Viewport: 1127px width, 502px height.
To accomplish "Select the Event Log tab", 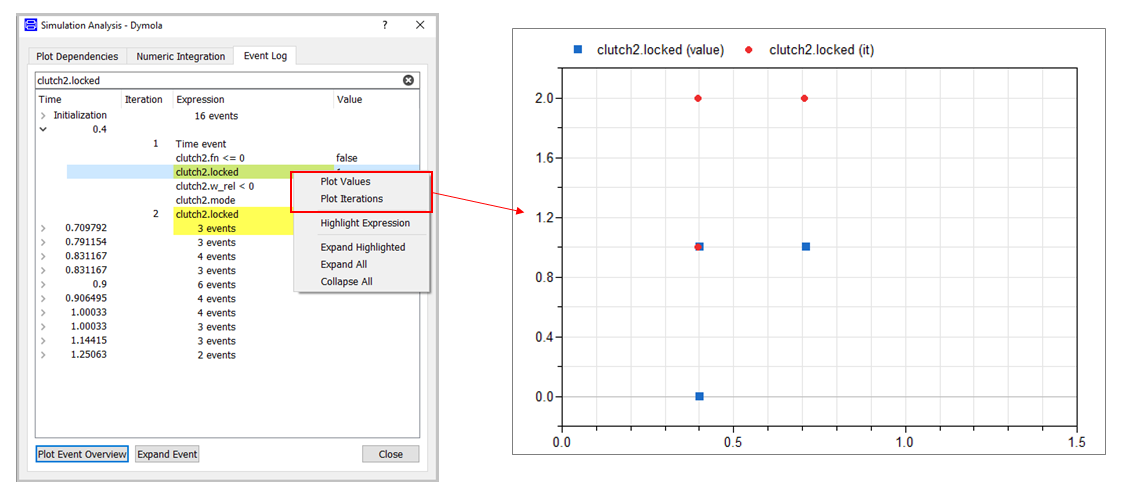I will pos(265,55).
